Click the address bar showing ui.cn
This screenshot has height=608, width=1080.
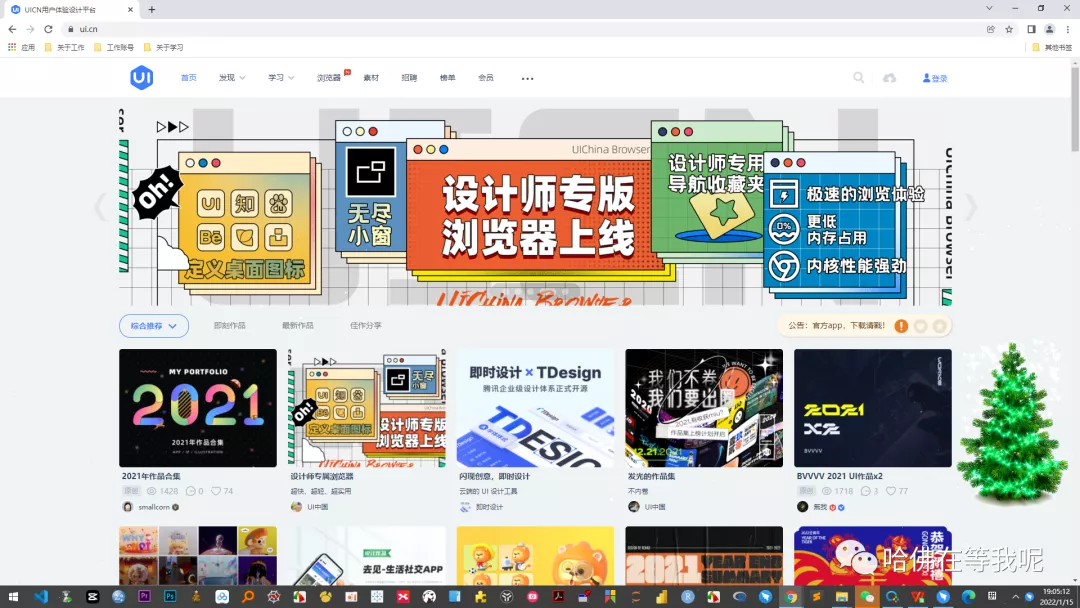(523, 29)
